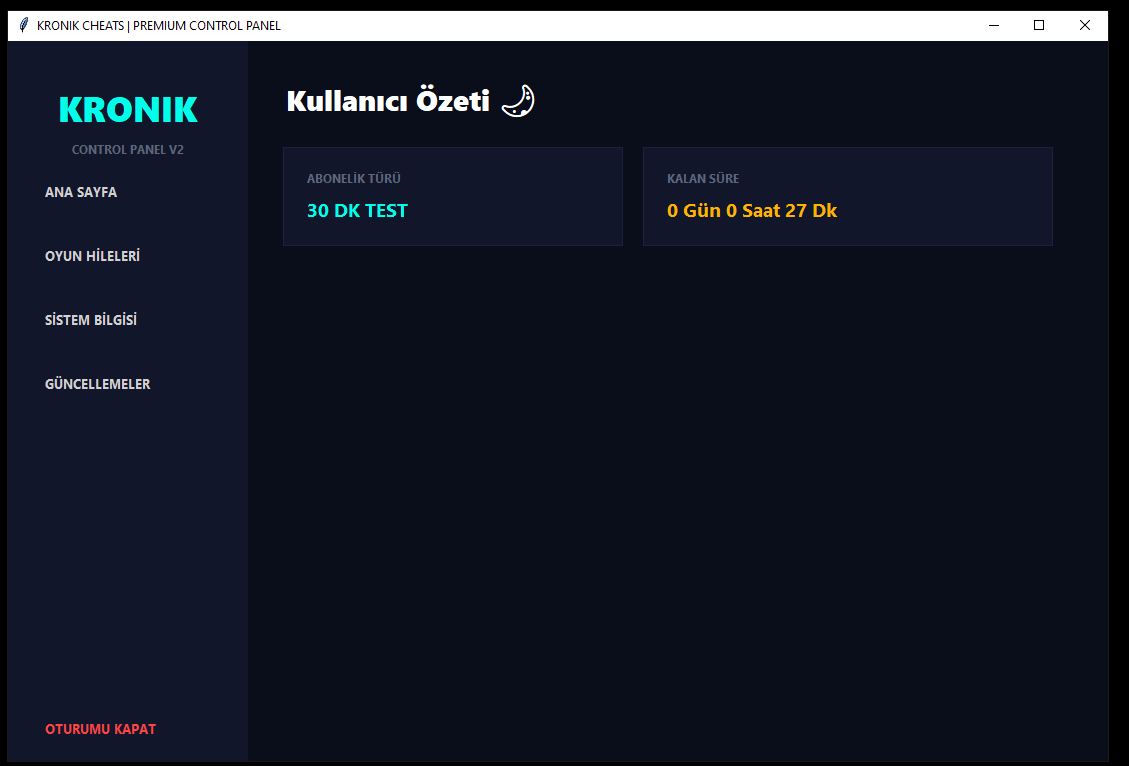Screen dimensions: 1129x766
Task: Click the Kullanıcı Özeti heading
Action: point(388,101)
